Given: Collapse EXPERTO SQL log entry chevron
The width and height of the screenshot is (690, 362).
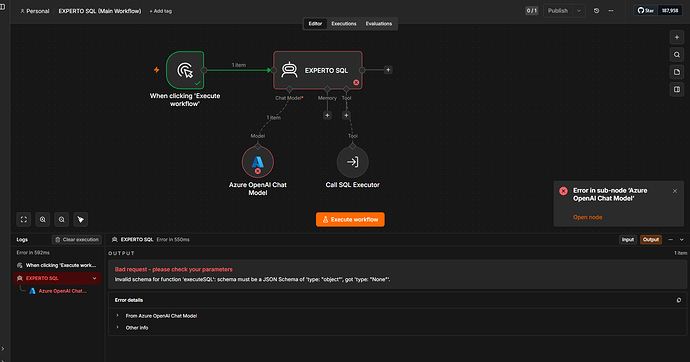Looking at the screenshot, I should click(94, 278).
